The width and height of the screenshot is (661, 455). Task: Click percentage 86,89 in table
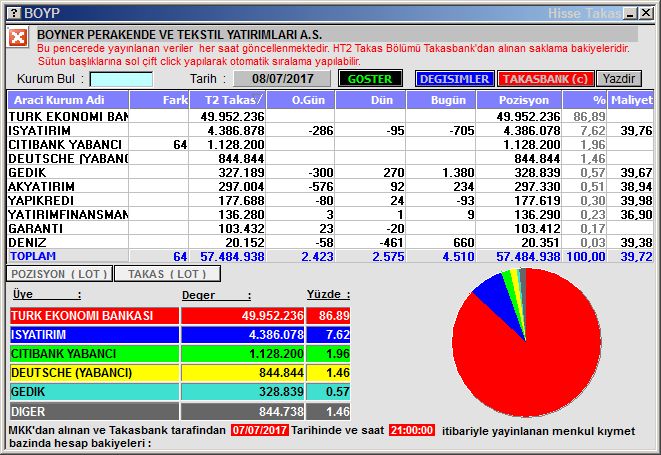(x=589, y=116)
